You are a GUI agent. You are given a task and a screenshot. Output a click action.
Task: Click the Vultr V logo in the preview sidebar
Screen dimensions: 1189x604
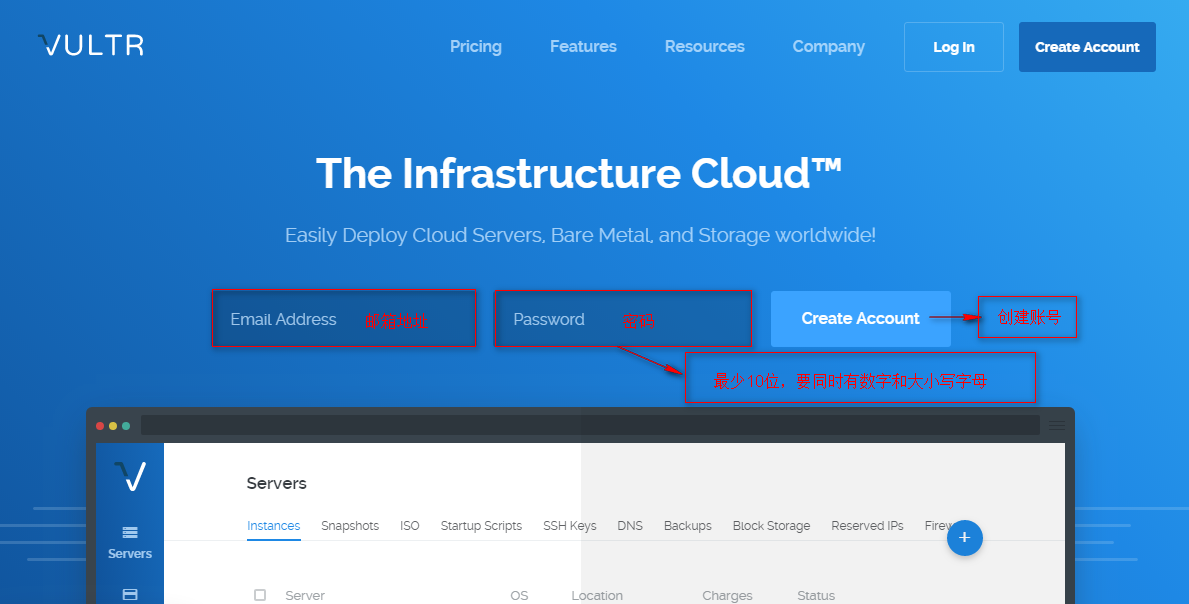pyautogui.click(x=130, y=476)
